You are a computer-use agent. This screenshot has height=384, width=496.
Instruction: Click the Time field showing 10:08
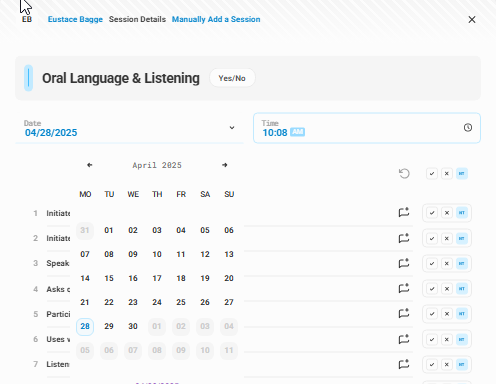(x=367, y=128)
